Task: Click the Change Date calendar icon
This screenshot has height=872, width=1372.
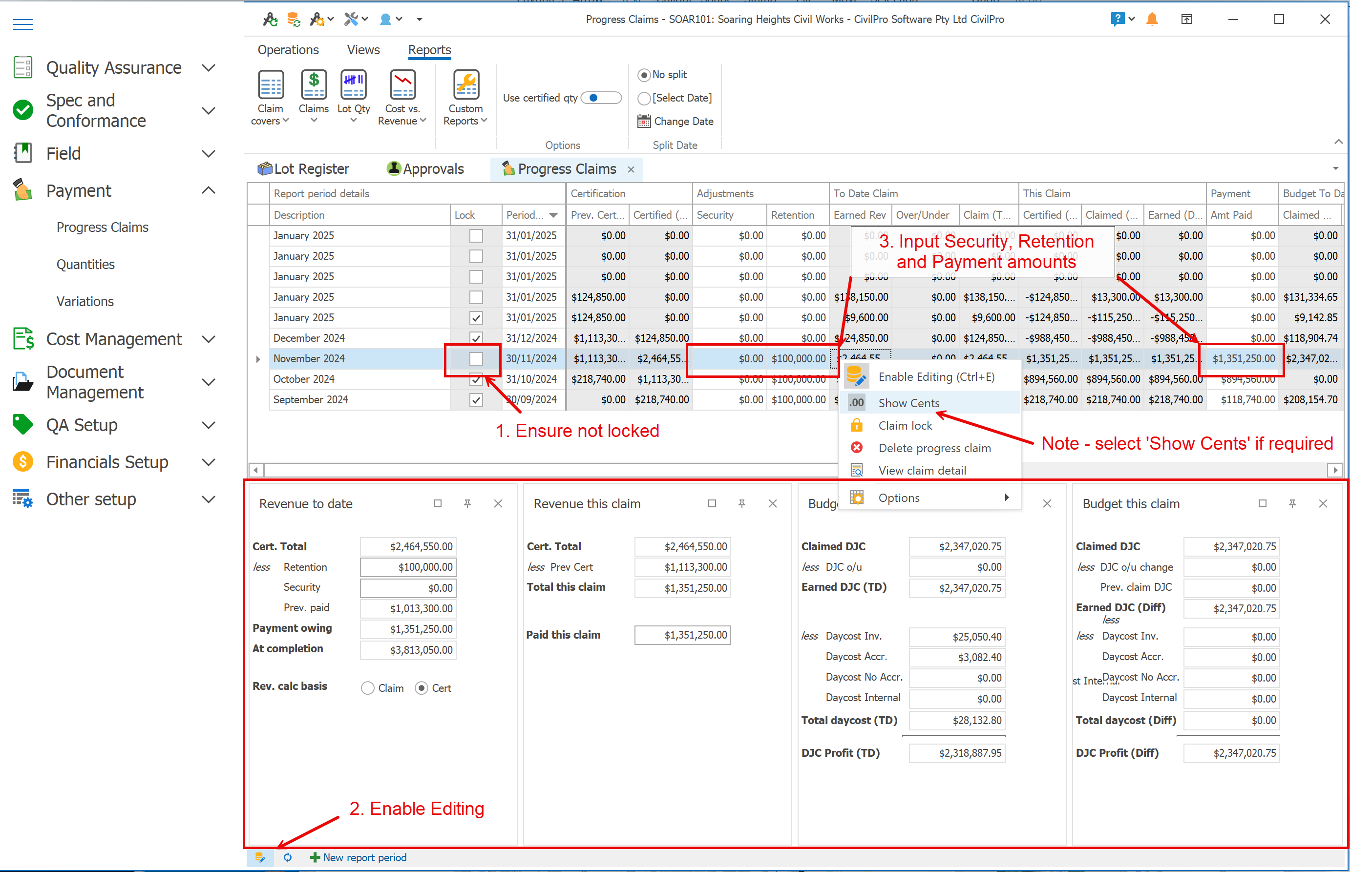Action: [644, 121]
